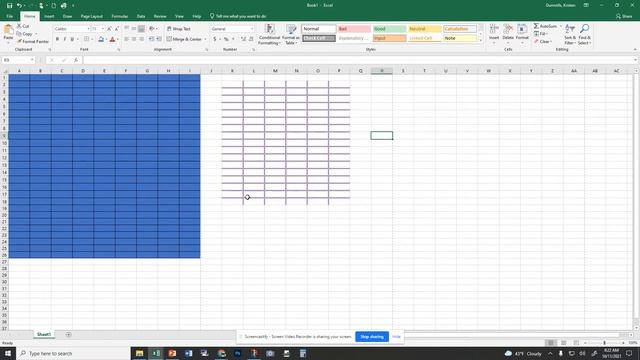Click the formula bar input
This screenshot has width=640, height=360.
(x=359, y=60)
